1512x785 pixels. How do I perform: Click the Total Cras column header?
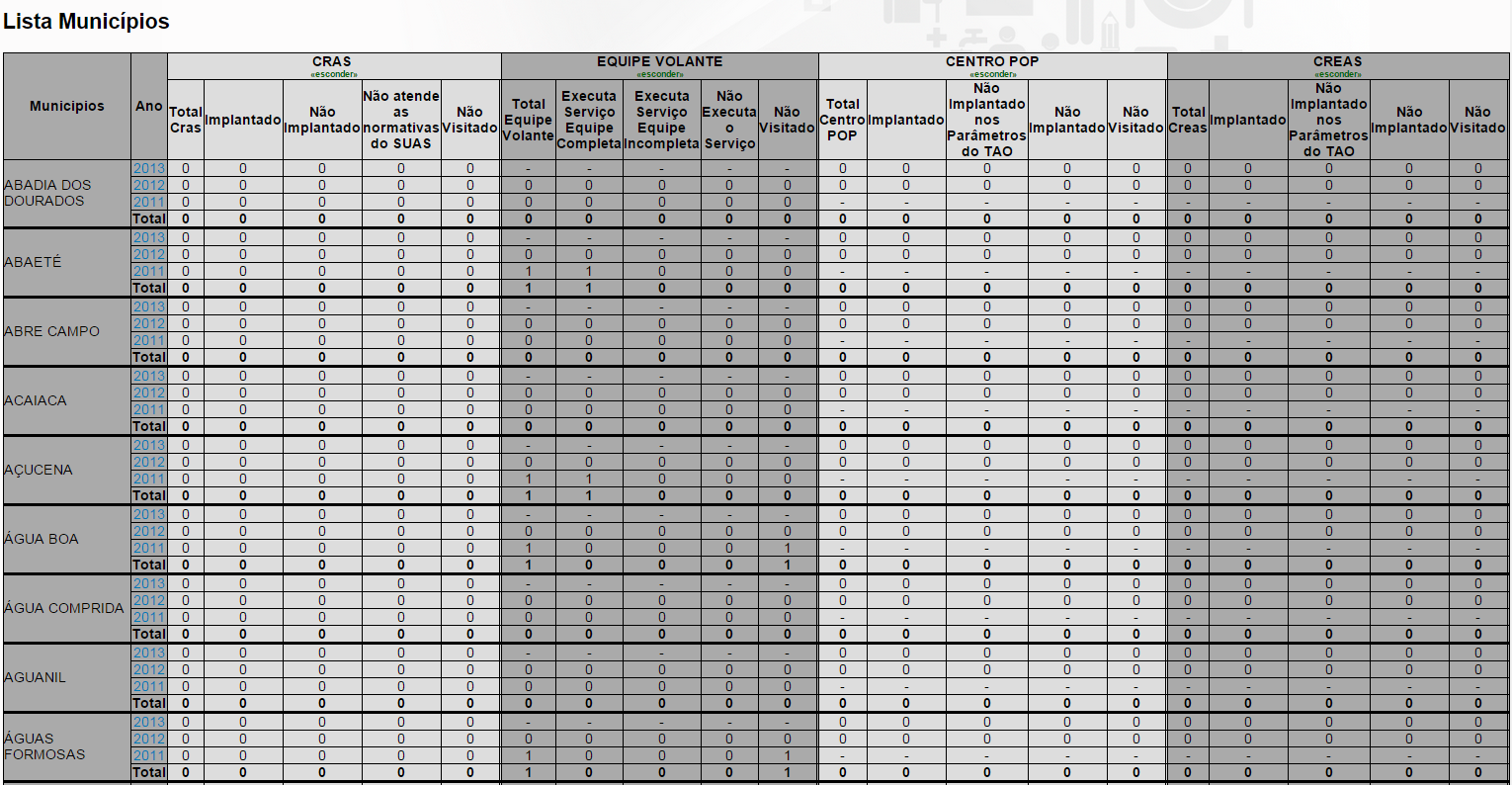[x=186, y=120]
